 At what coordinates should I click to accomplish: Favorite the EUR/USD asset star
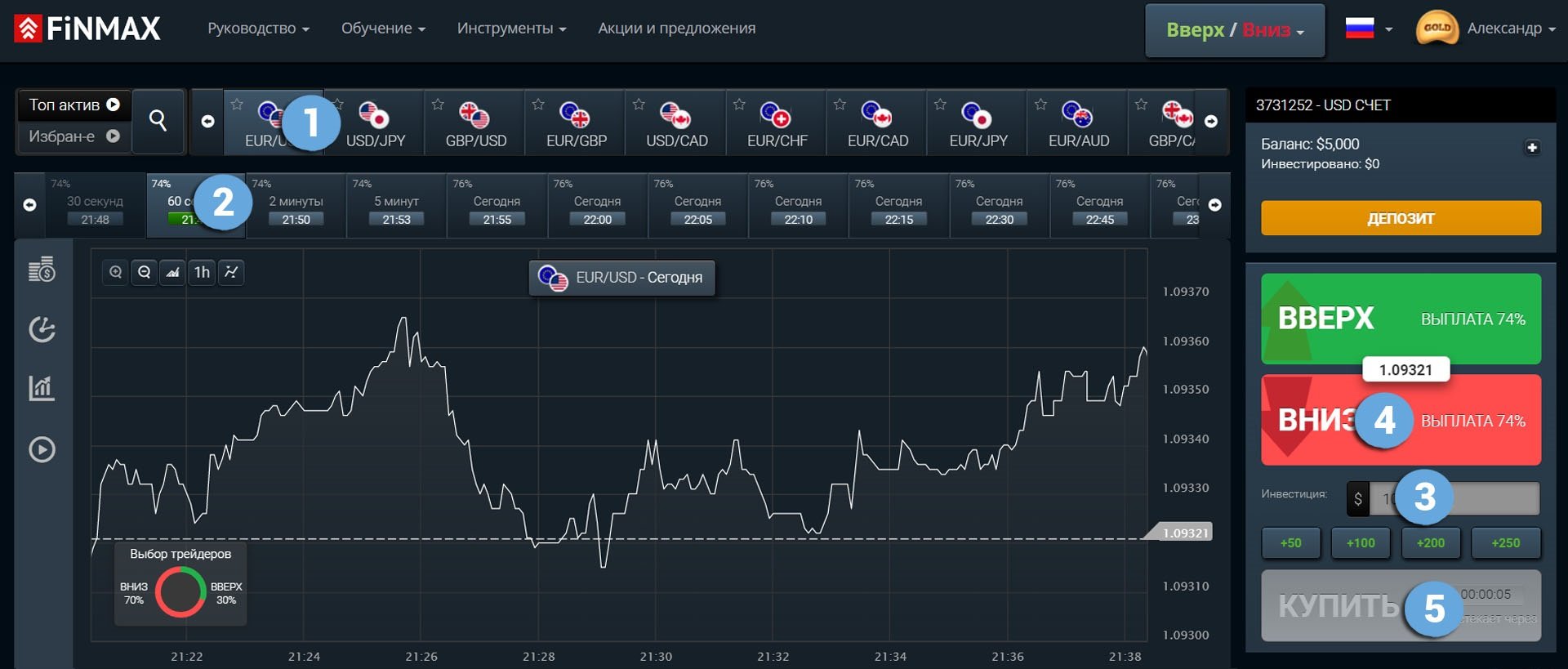coord(237,104)
